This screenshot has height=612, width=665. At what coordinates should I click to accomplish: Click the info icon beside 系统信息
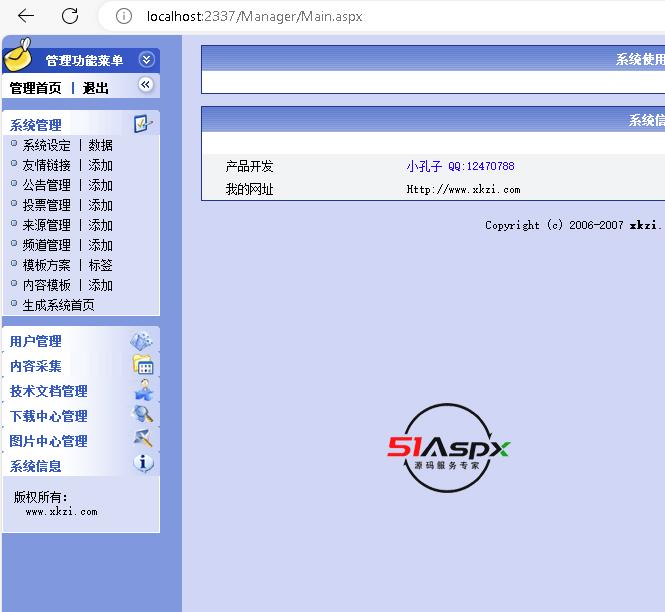point(143,463)
